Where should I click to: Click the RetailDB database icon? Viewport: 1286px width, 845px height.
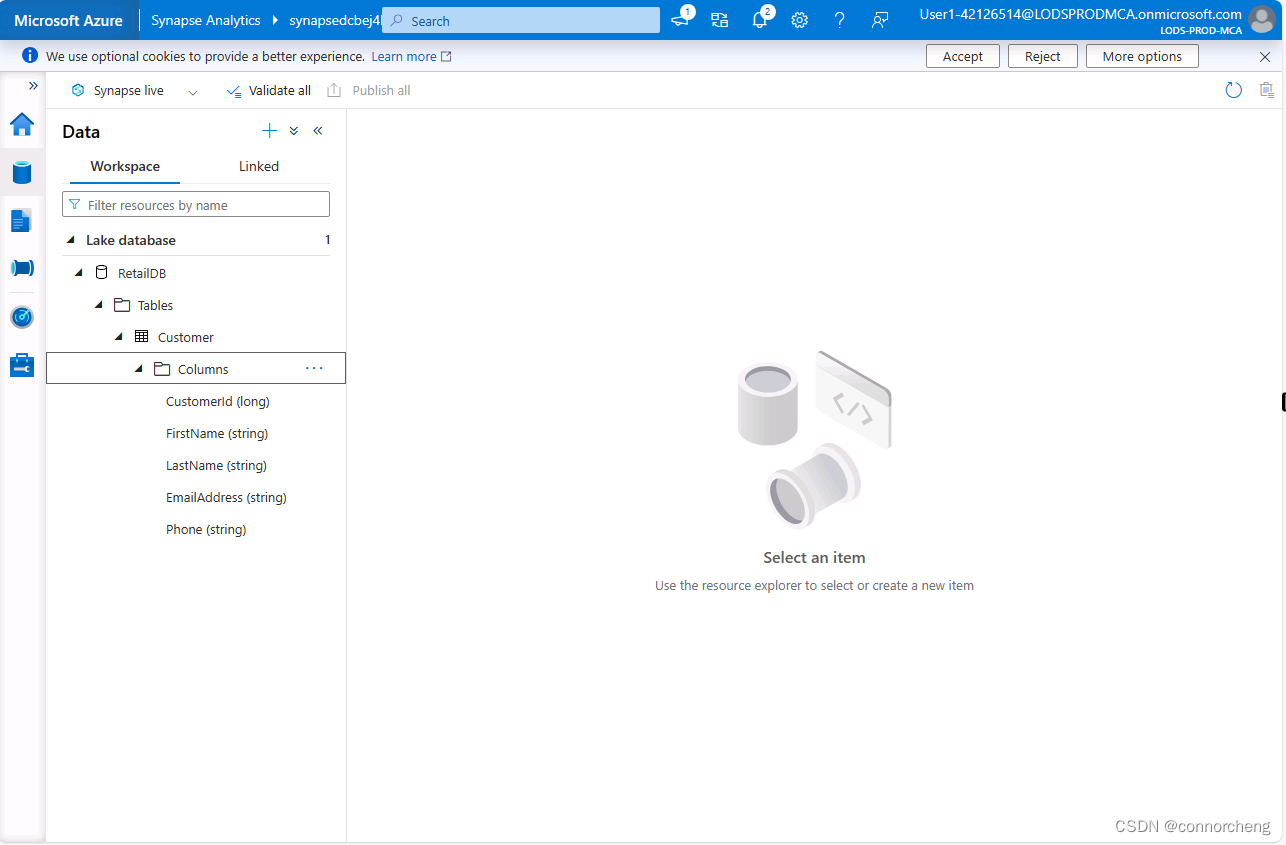coord(101,272)
